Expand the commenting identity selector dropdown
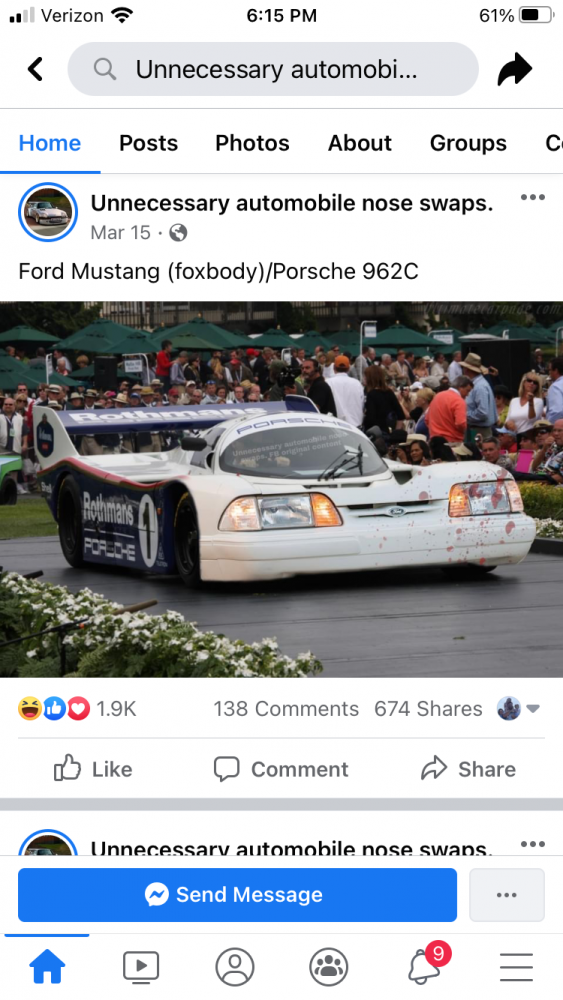 518,709
